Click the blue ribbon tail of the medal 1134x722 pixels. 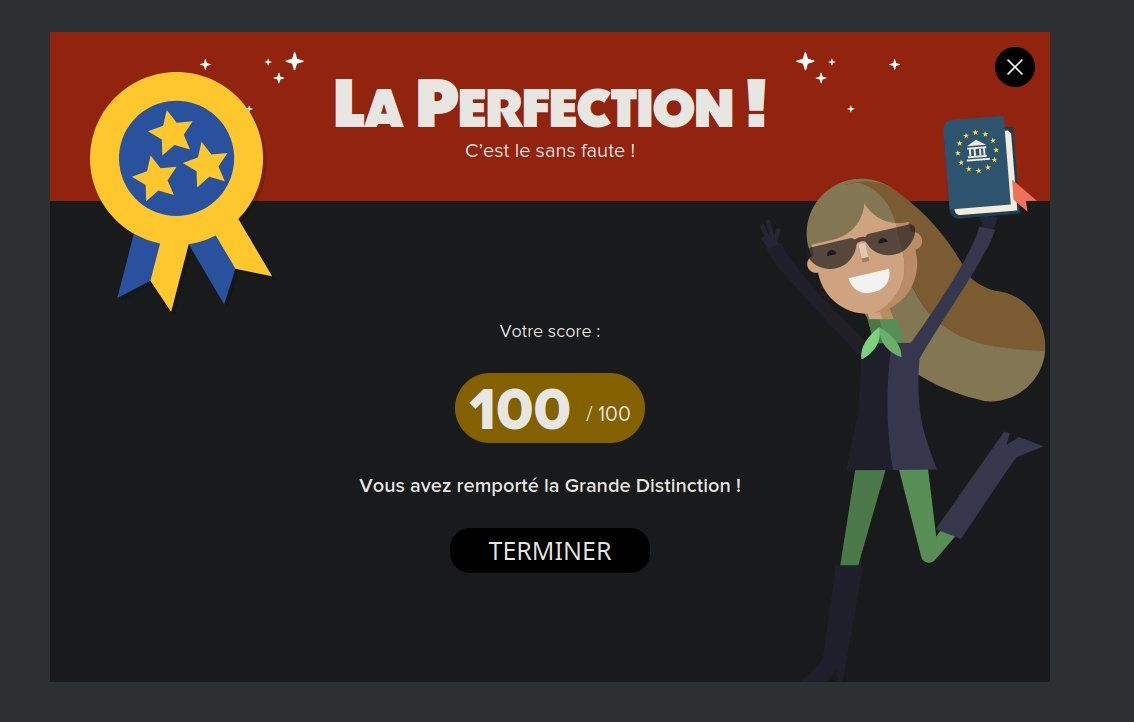pyautogui.click(x=138, y=267)
